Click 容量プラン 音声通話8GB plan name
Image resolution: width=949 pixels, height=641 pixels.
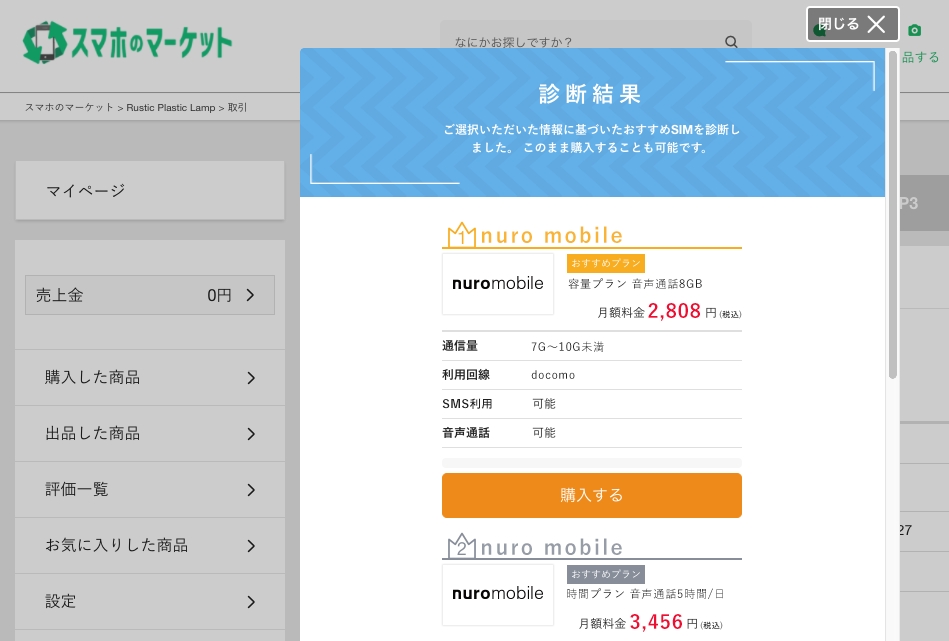pyautogui.click(x=635, y=284)
